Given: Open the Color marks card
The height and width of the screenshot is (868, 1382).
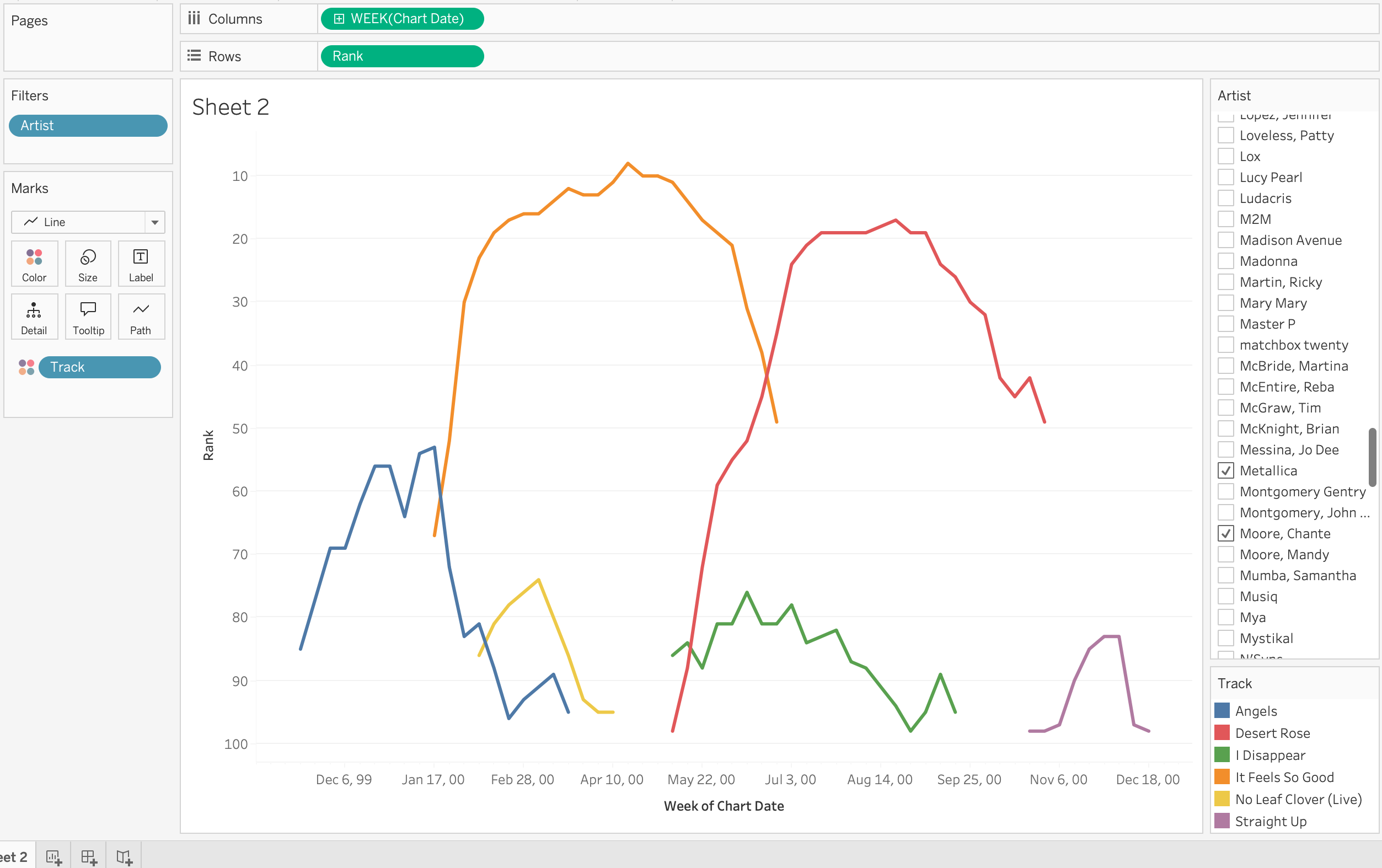Looking at the screenshot, I should coord(34,264).
